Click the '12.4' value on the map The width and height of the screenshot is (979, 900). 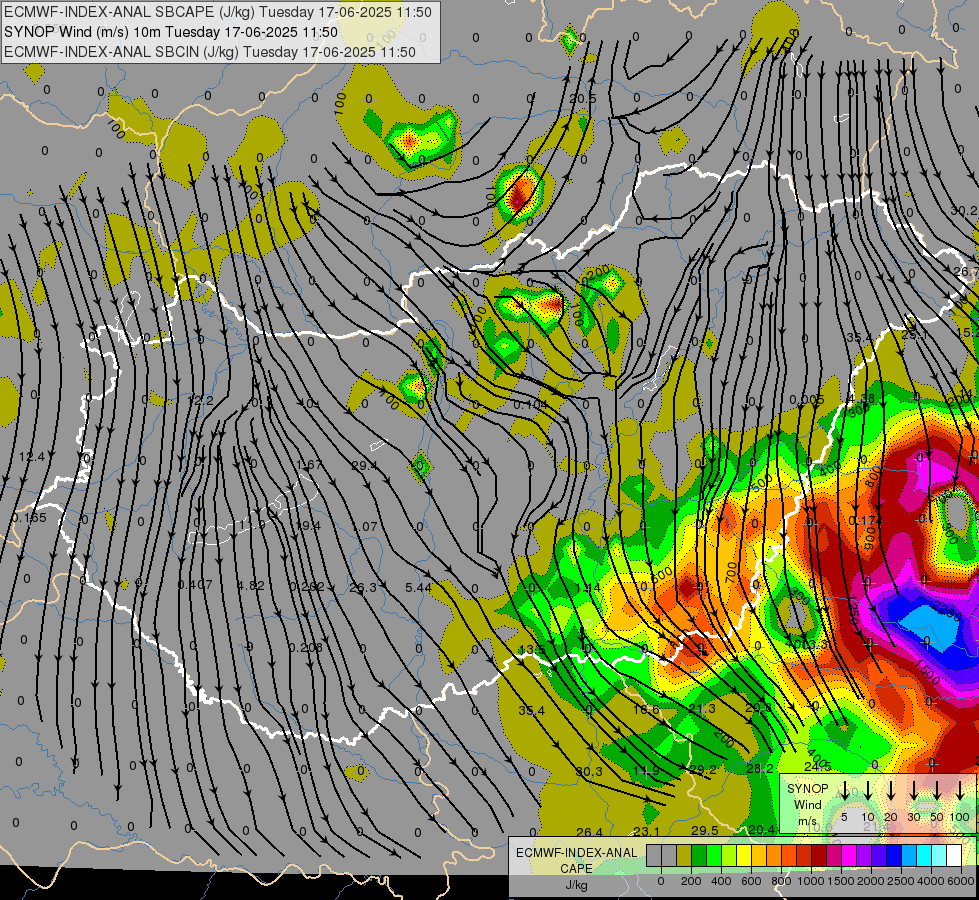point(32,457)
